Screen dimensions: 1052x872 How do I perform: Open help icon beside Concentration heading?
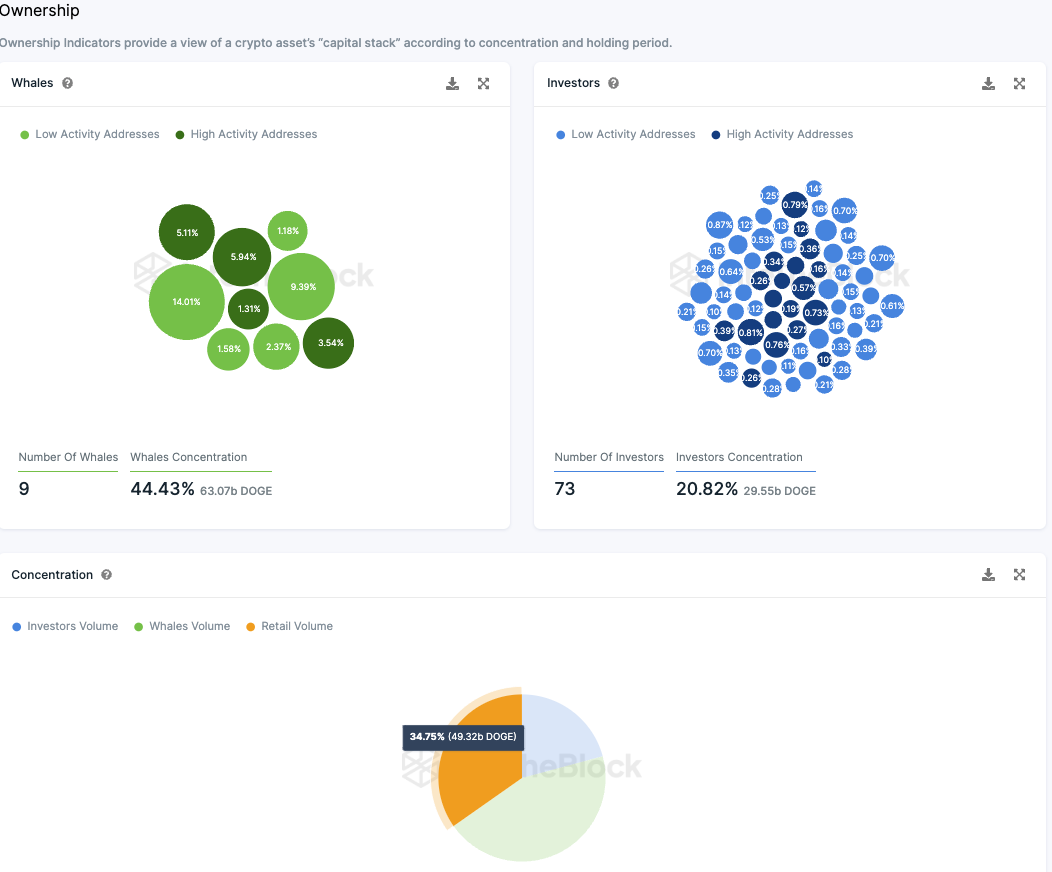pyautogui.click(x=106, y=575)
